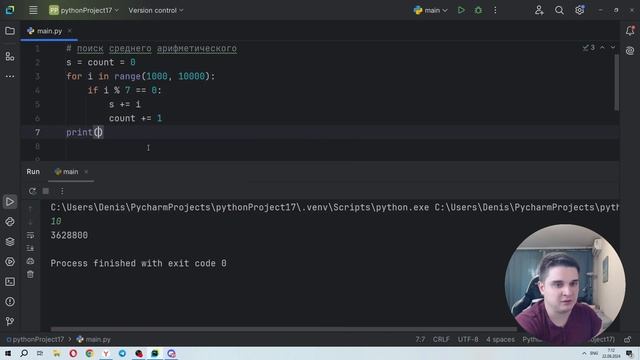
Task: Change file encoding UTF-8
Action: (468, 340)
